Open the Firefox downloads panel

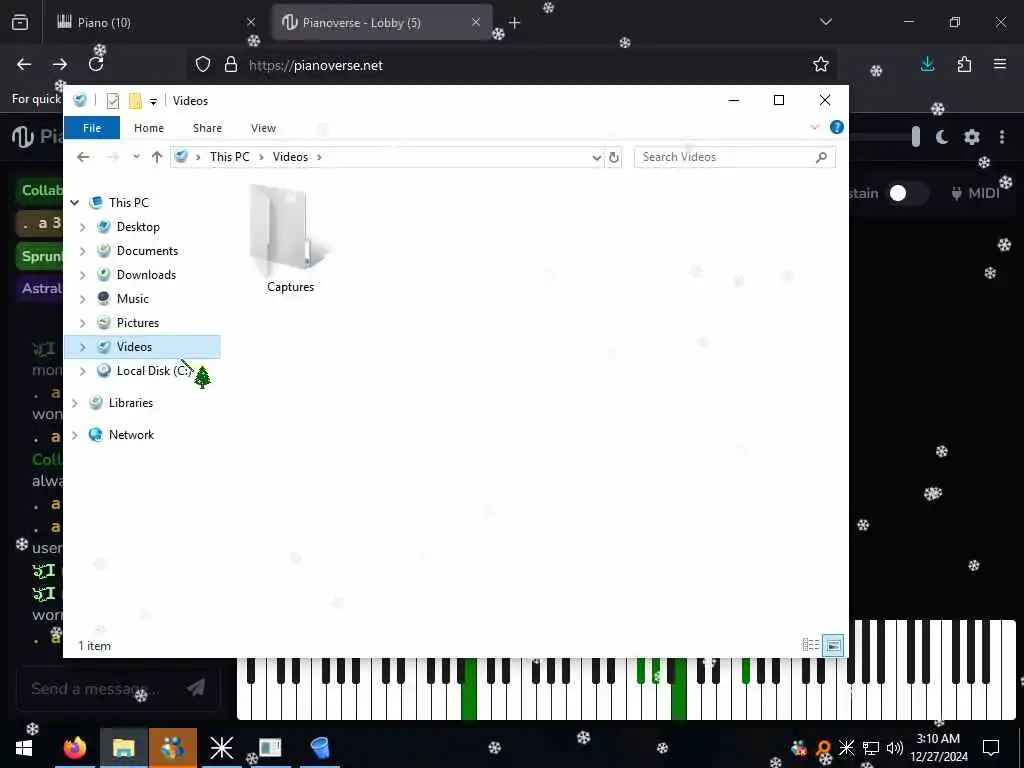tap(927, 64)
